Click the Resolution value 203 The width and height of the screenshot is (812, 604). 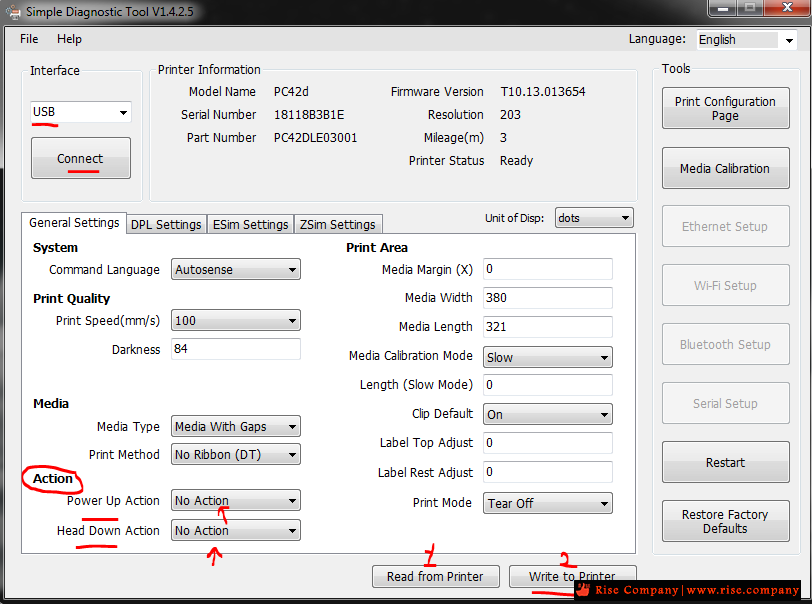click(x=510, y=114)
